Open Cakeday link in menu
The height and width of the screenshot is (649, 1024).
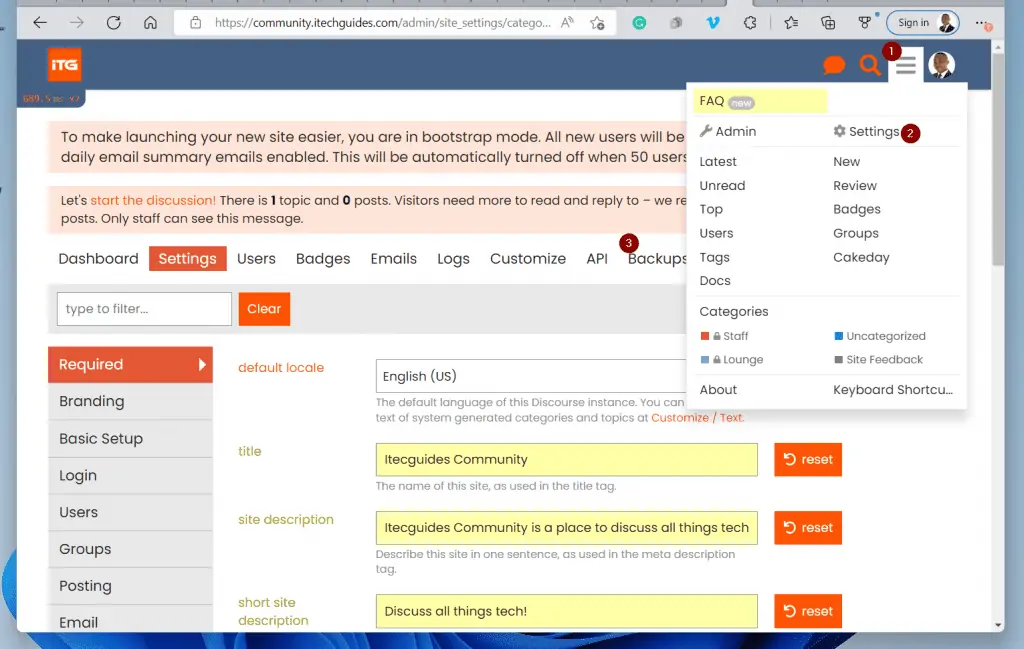click(x=861, y=257)
